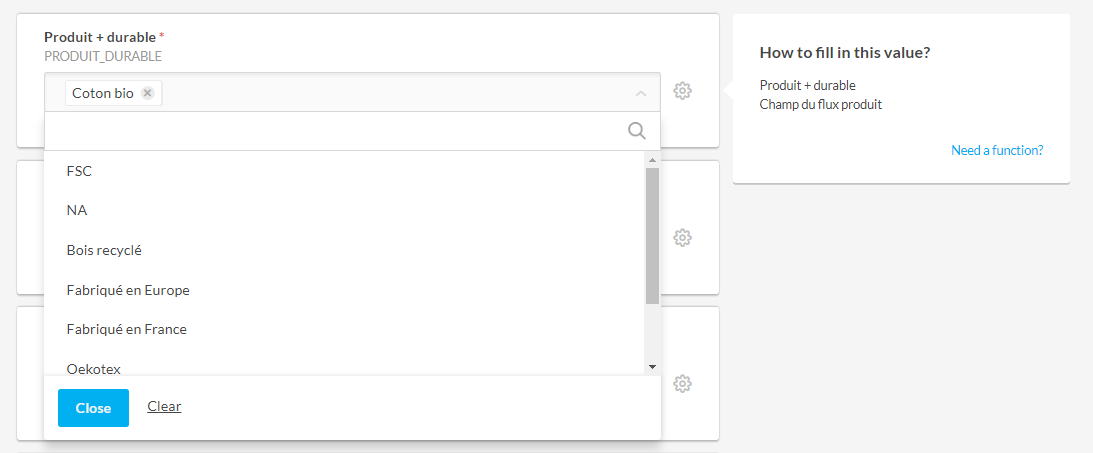Click the Coton bio selected tag

[102, 93]
